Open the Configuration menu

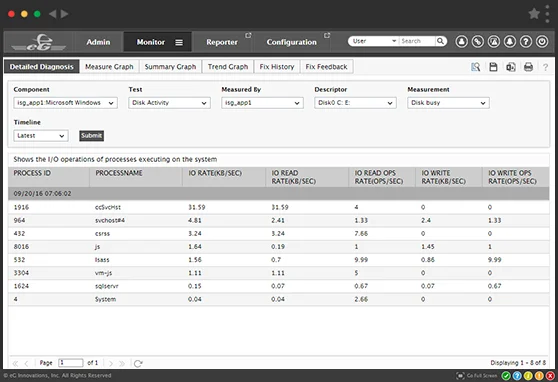(x=291, y=42)
